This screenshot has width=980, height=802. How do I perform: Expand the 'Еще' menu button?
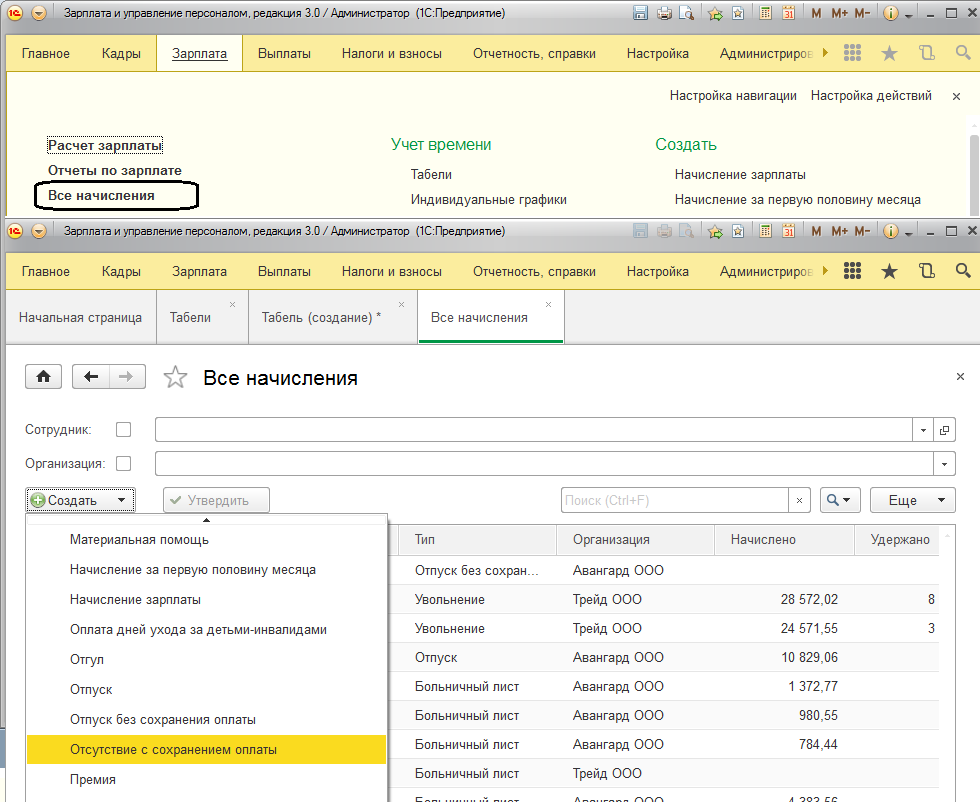point(912,500)
